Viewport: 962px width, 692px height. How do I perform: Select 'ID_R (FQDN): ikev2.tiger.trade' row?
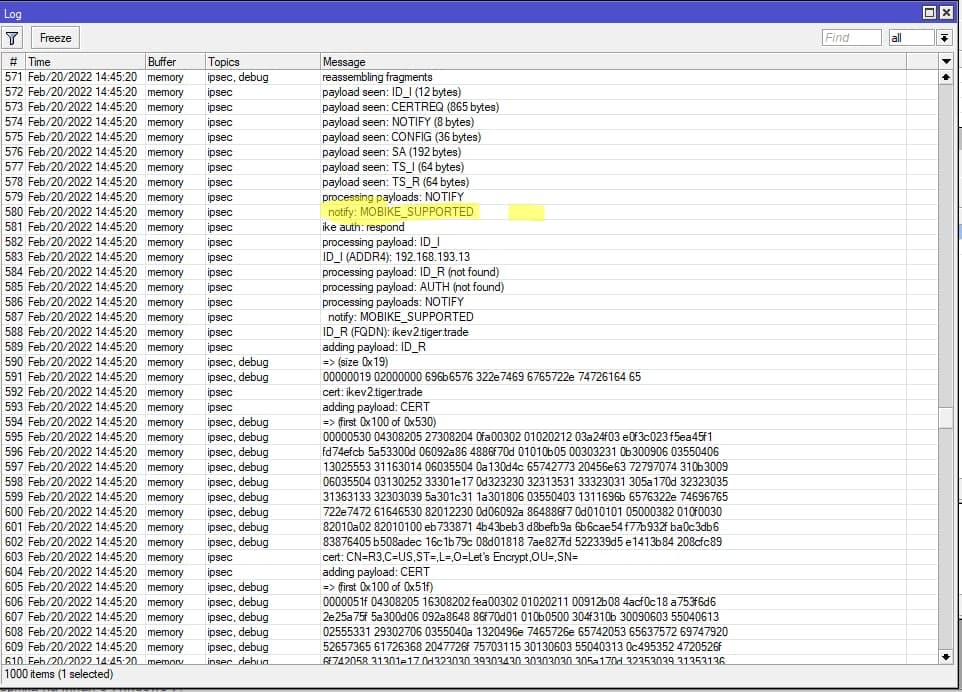click(x=470, y=332)
